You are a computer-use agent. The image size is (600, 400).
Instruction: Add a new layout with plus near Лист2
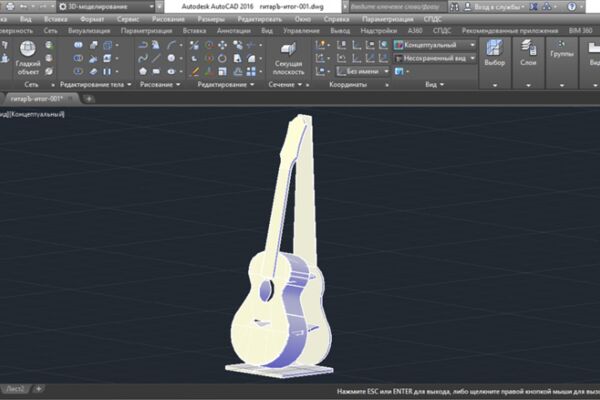pos(39,389)
